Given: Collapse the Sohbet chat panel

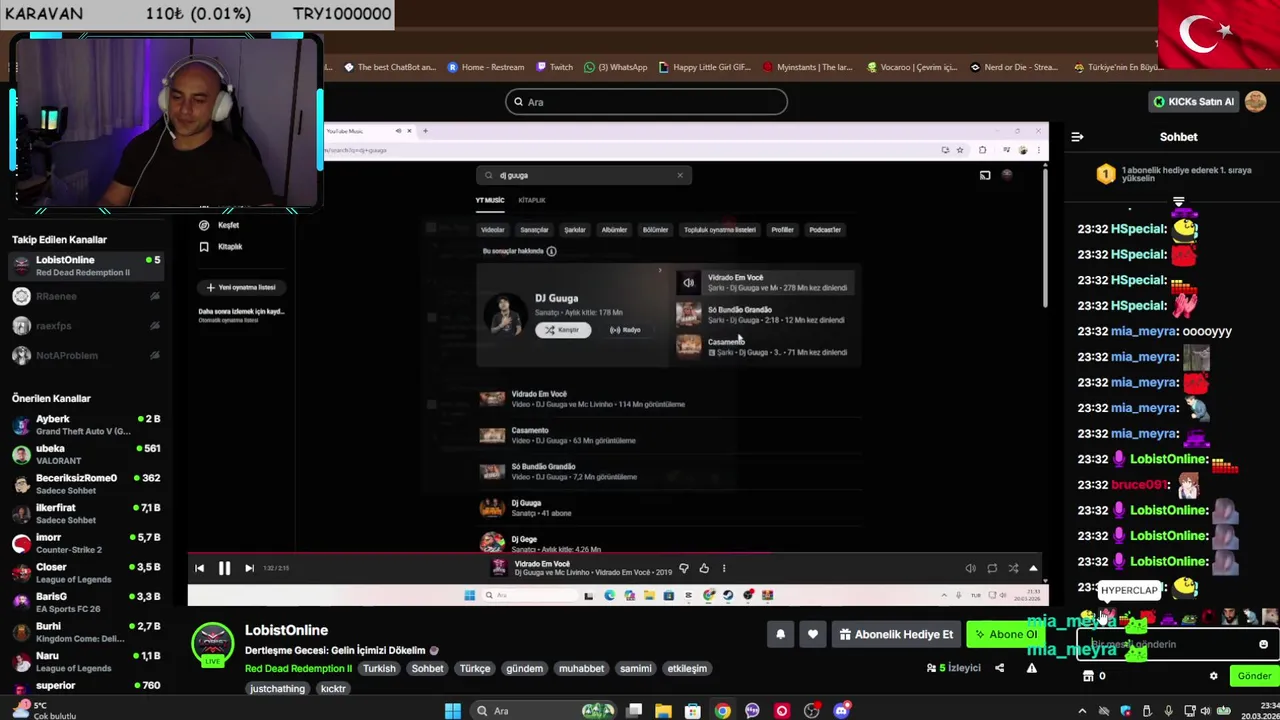Looking at the screenshot, I should click(x=1077, y=137).
